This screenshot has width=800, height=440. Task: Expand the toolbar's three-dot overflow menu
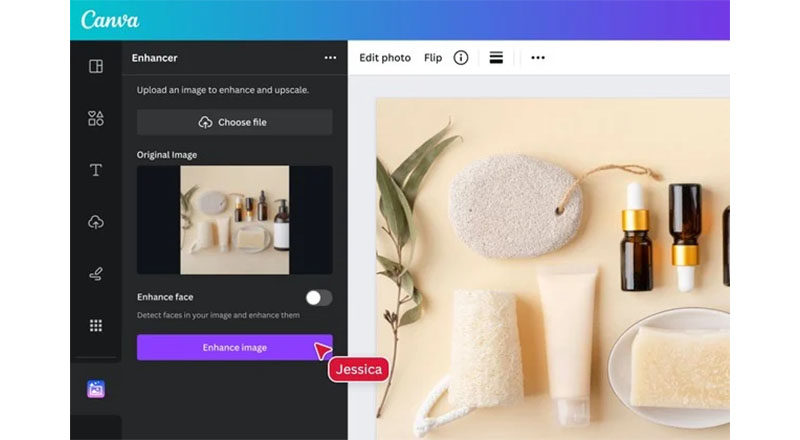click(538, 58)
